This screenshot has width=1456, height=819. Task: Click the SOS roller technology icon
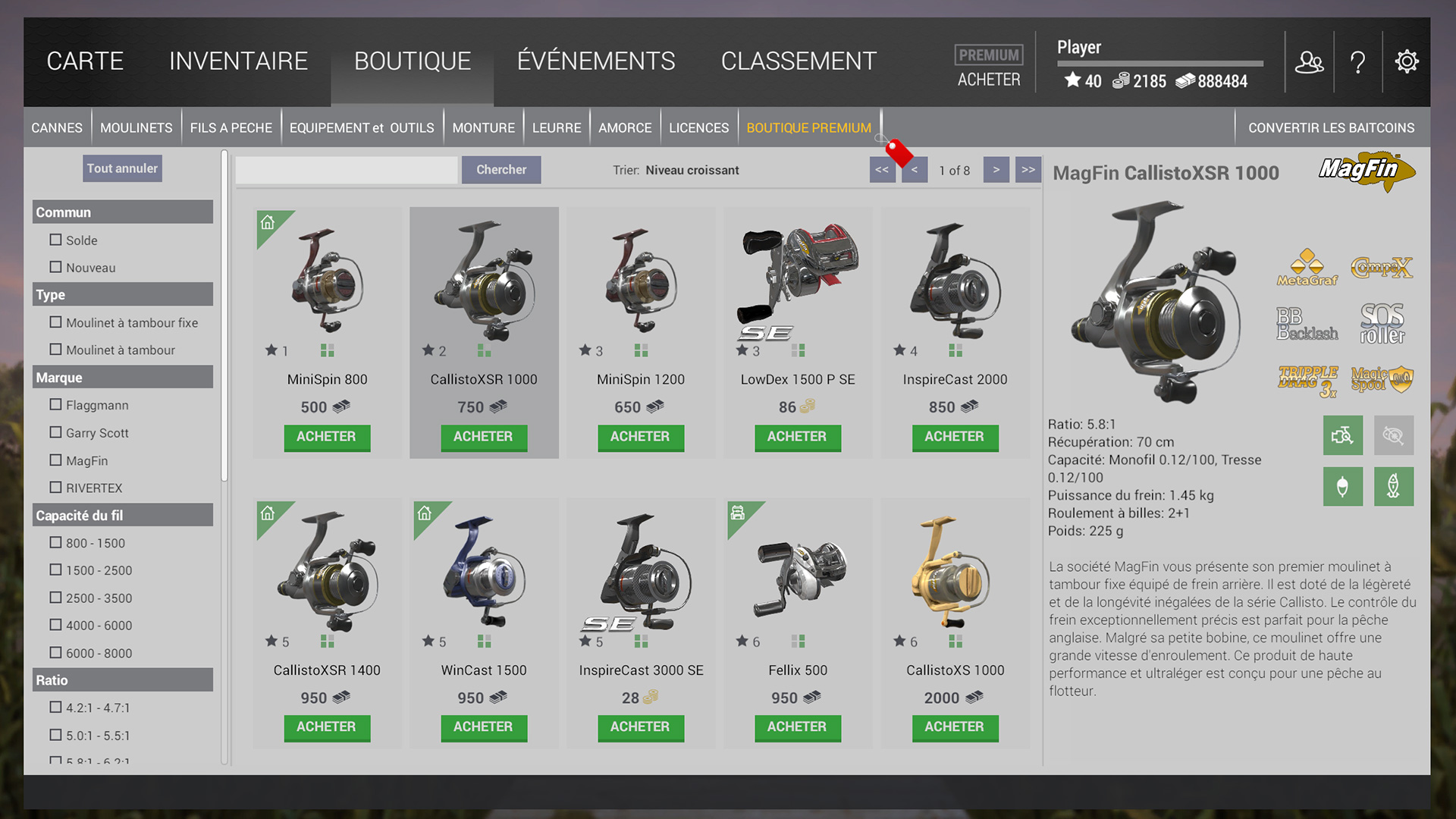click(1382, 324)
